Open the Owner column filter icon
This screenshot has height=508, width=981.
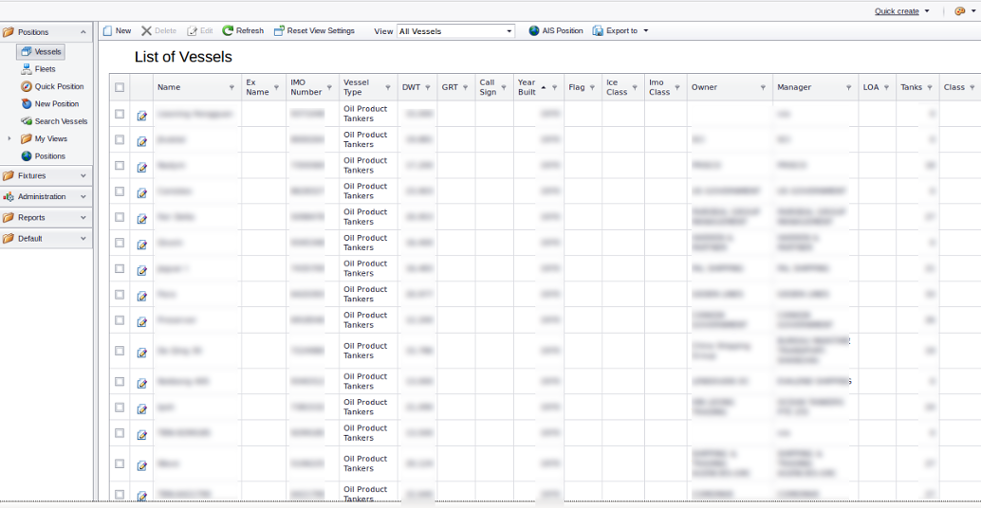(763, 88)
